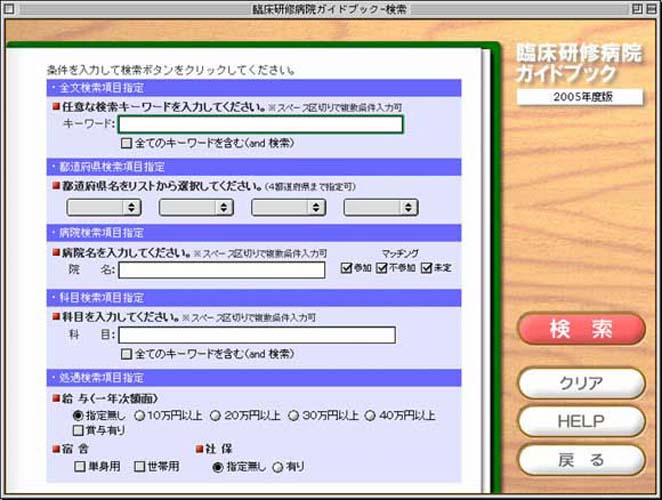Open the second prefecture dropdown
The image size is (662, 500).
click(x=195, y=207)
